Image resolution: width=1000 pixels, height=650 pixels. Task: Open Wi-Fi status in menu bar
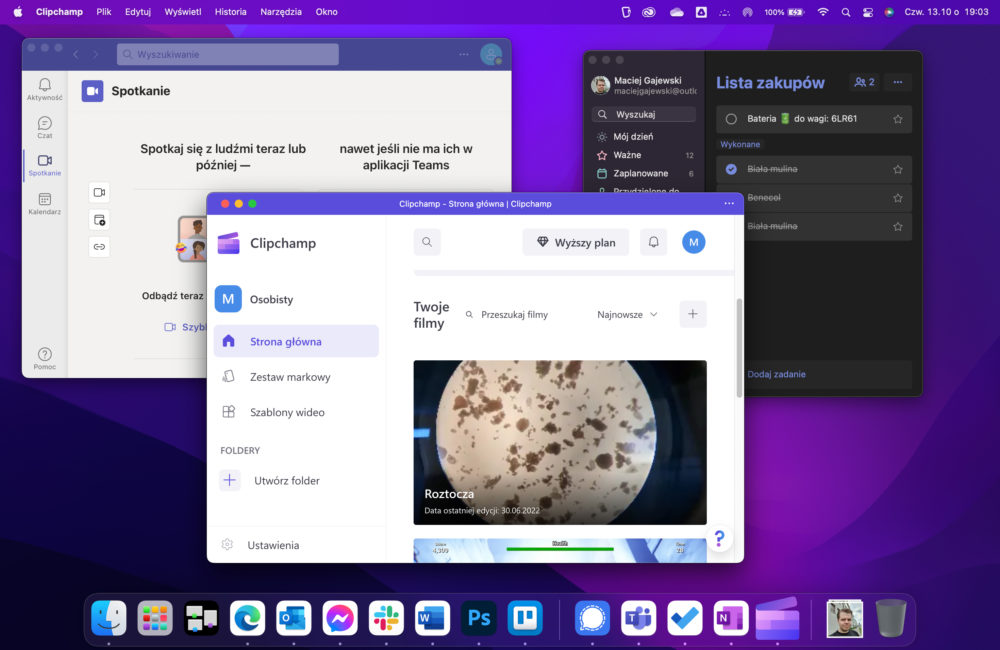(823, 11)
